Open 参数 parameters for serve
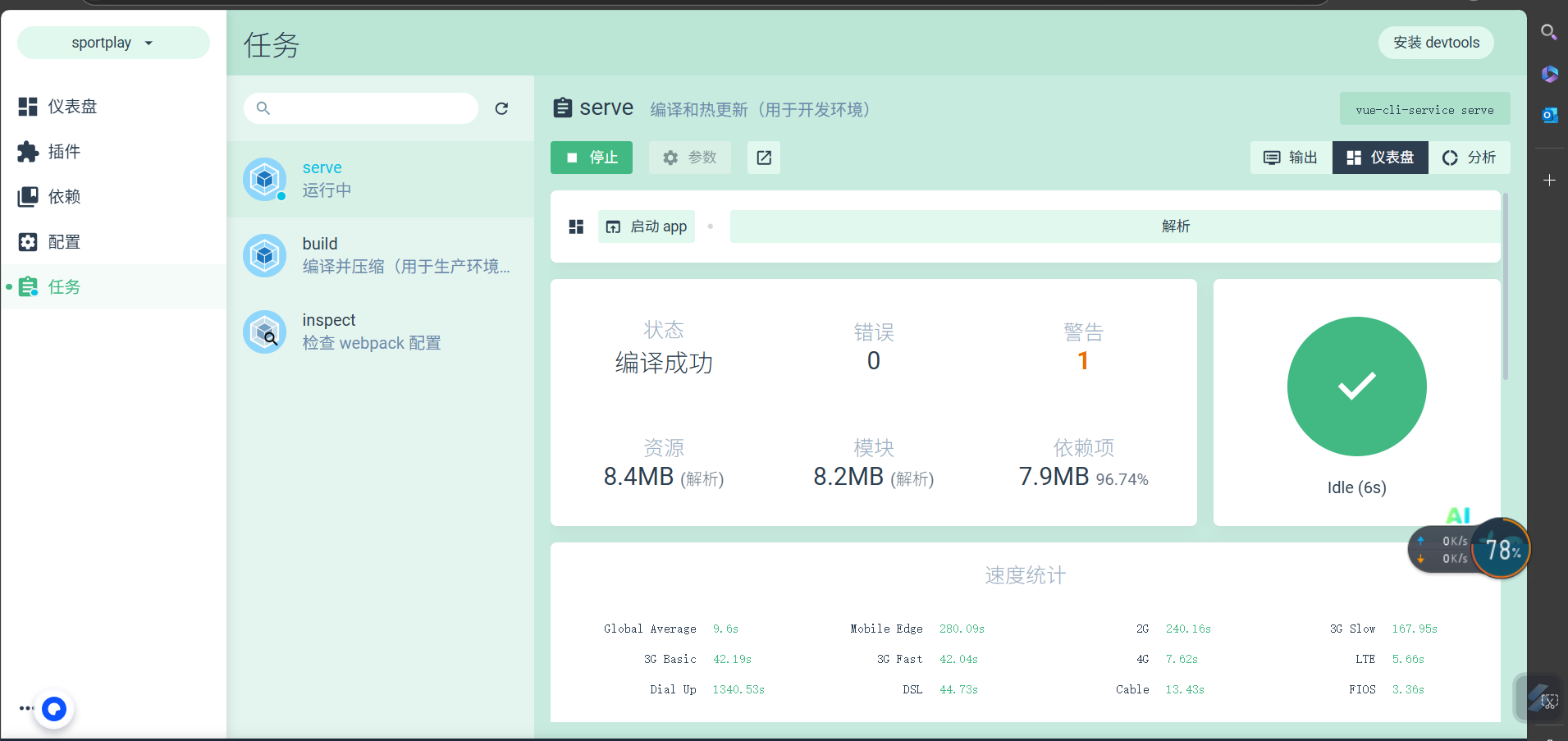The image size is (1568, 741). [690, 158]
